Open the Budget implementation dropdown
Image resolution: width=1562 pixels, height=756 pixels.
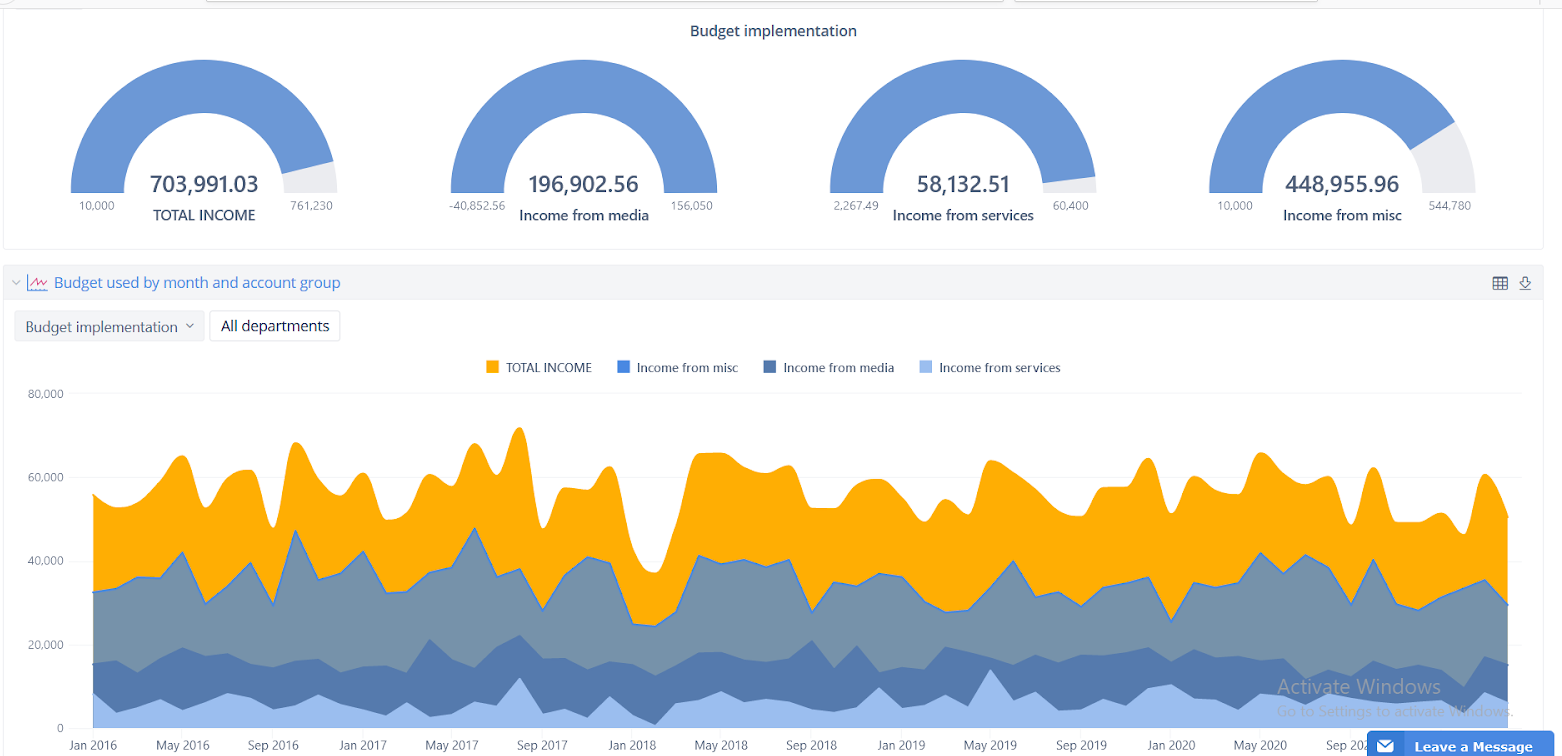coord(109,326)
